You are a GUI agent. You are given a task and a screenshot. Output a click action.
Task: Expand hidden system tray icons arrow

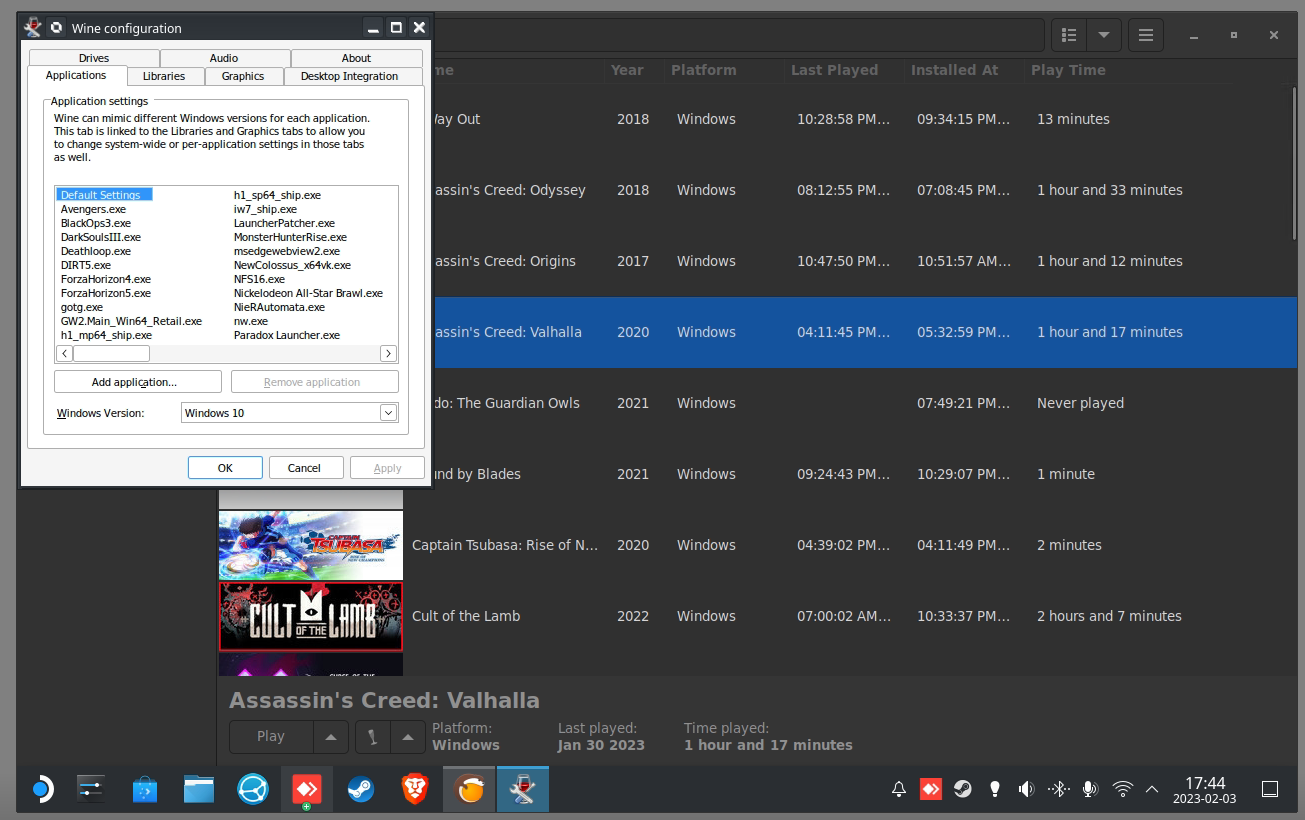(1152, 789)
